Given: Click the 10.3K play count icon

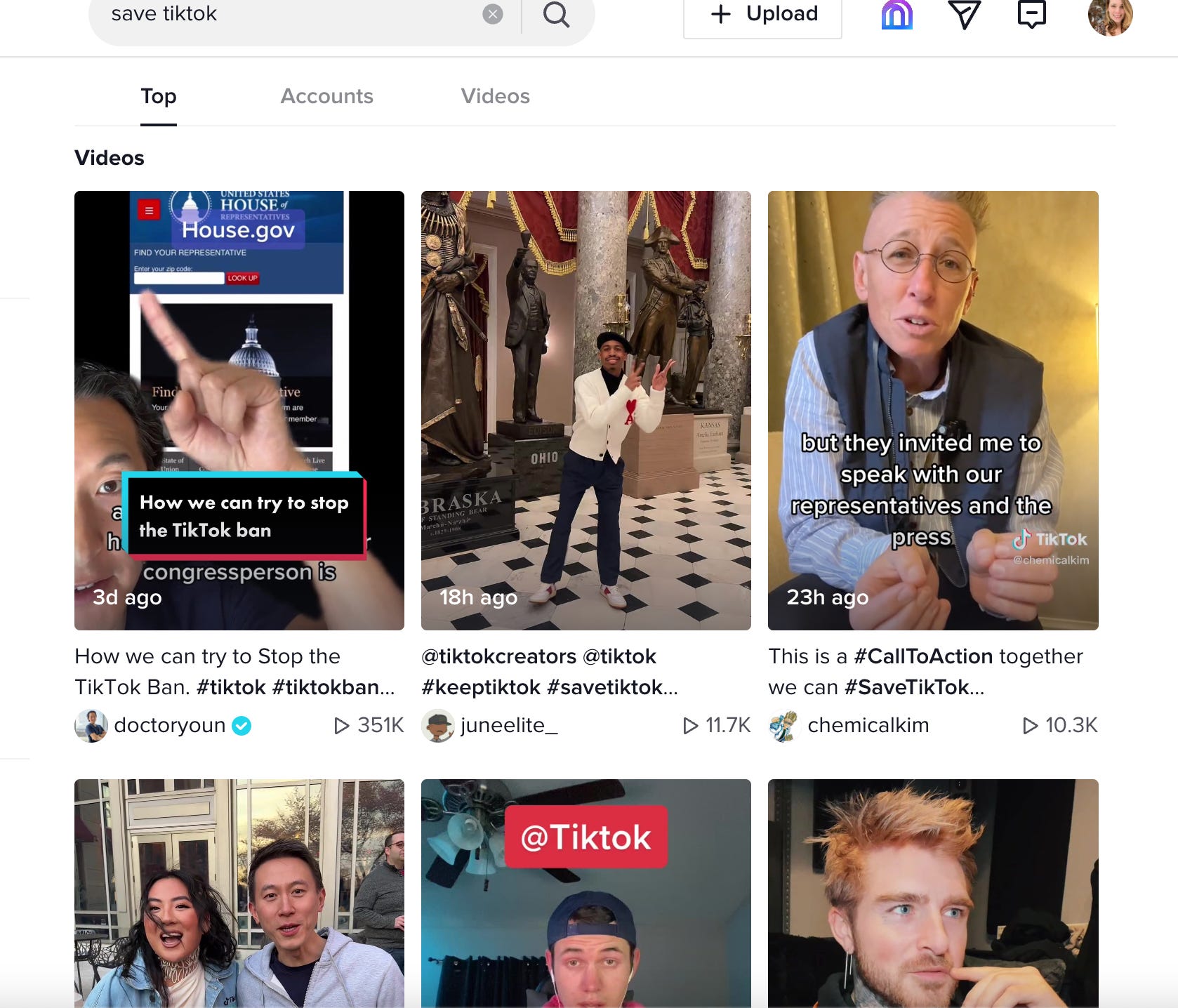Looking at the screenshot, I should point(1031,726).
